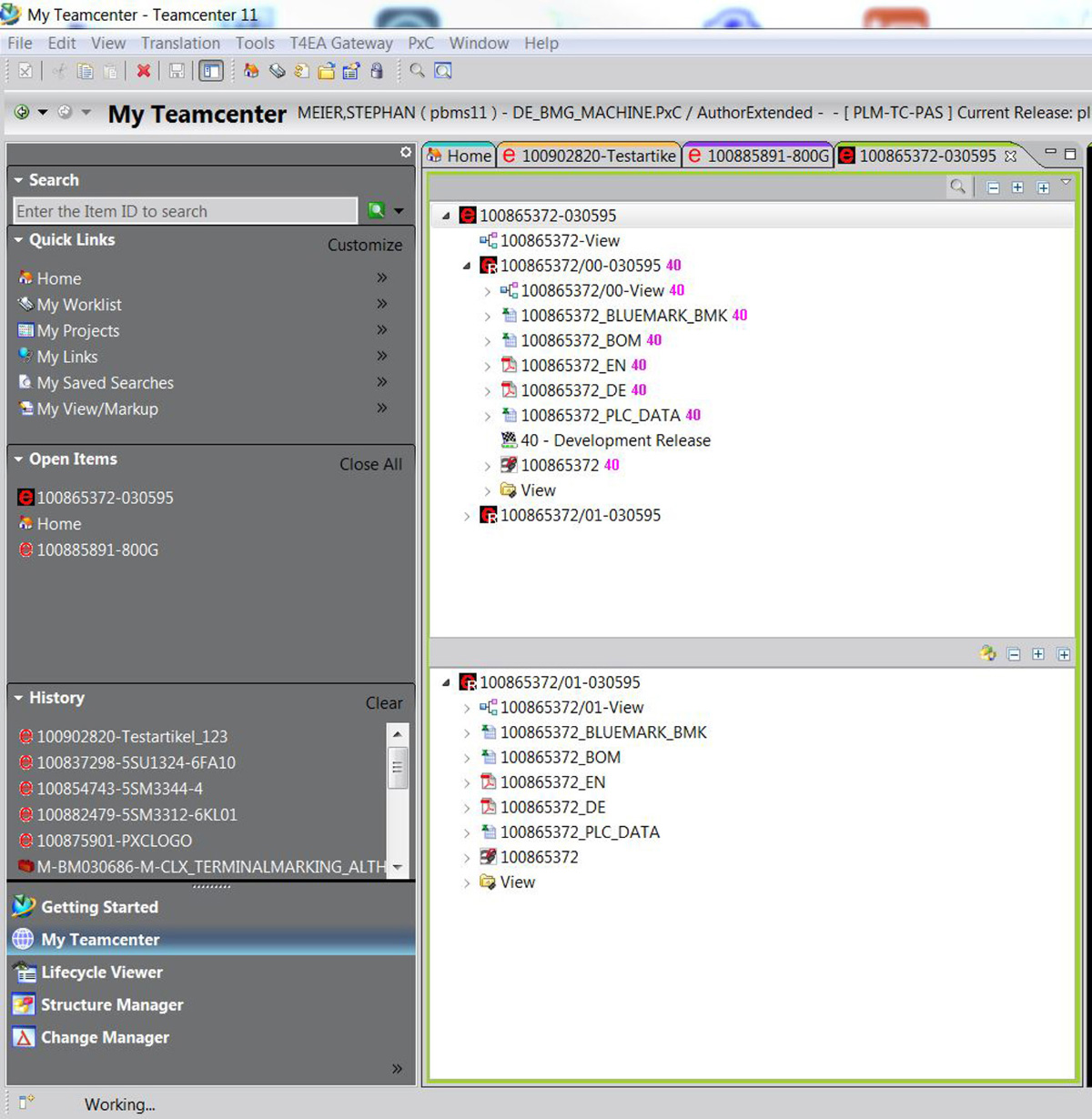Open the Lifecycle Viewer application
The width and height of the screenshot is (1092, 1119).
point(101,972)
